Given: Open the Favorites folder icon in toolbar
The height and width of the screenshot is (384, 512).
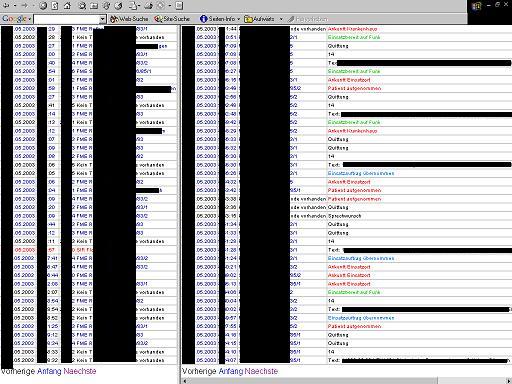Looking at the screenshot, I should (x=95, y=6).
